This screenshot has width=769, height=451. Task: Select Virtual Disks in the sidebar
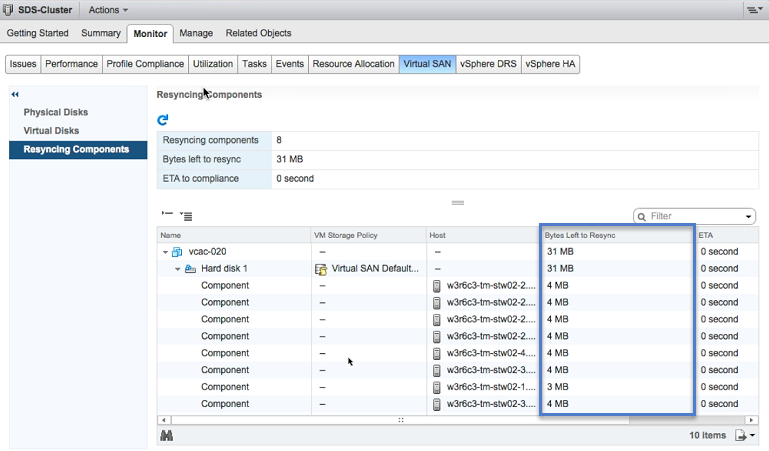pyautogui.click(x=51, y=131)
